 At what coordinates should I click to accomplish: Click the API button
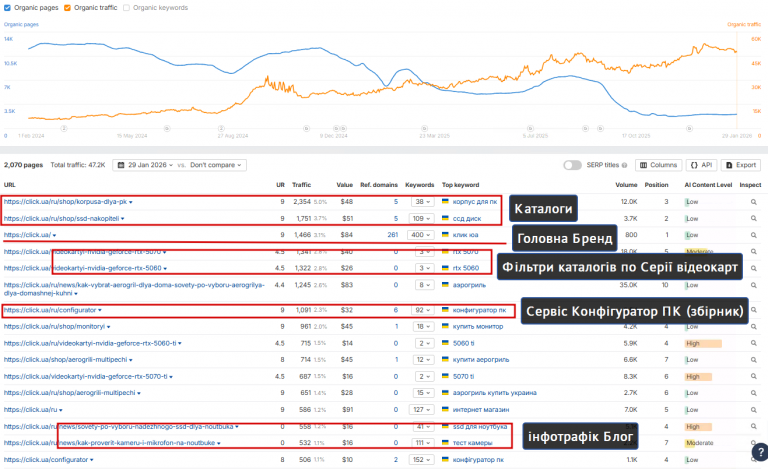point(701,165)
